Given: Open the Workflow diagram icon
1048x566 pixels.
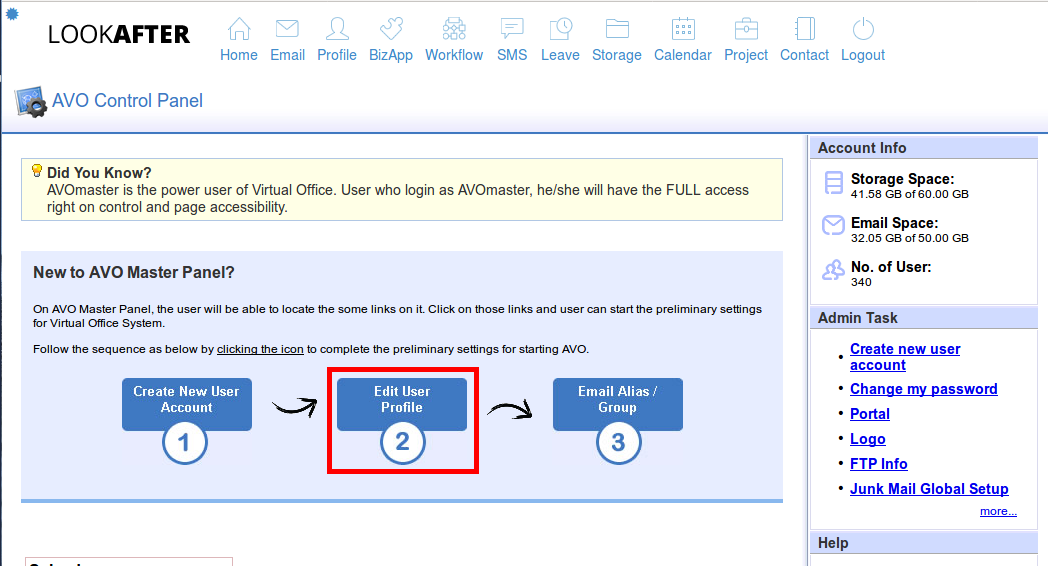Looking at the screenshot, I should 454,29.
